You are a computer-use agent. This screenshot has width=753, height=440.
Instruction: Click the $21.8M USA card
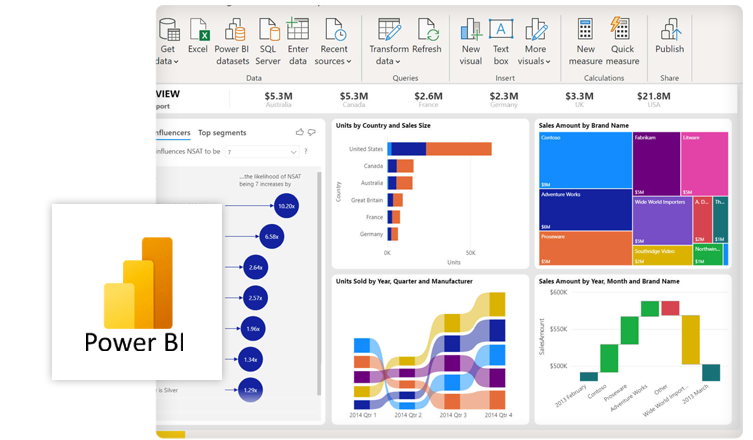(654, 99)
